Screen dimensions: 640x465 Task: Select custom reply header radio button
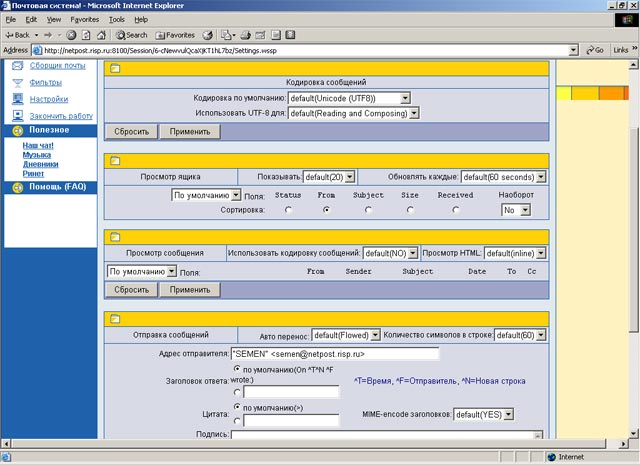pyautogui.click(x=237, y=392)
